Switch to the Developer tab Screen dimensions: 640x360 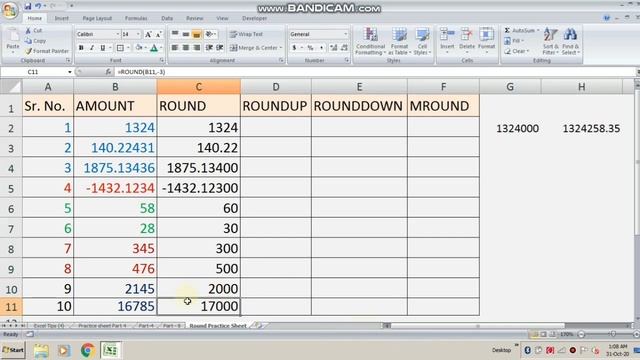[x=254, y=18]
